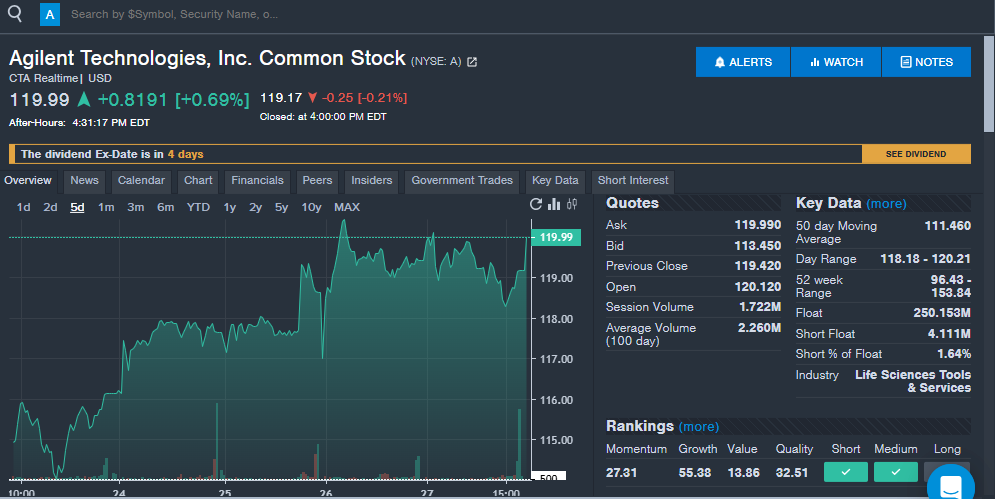Click Day Range value 118.18 - 120.21
The image size is (995, 499).
(x=925, y=259)
